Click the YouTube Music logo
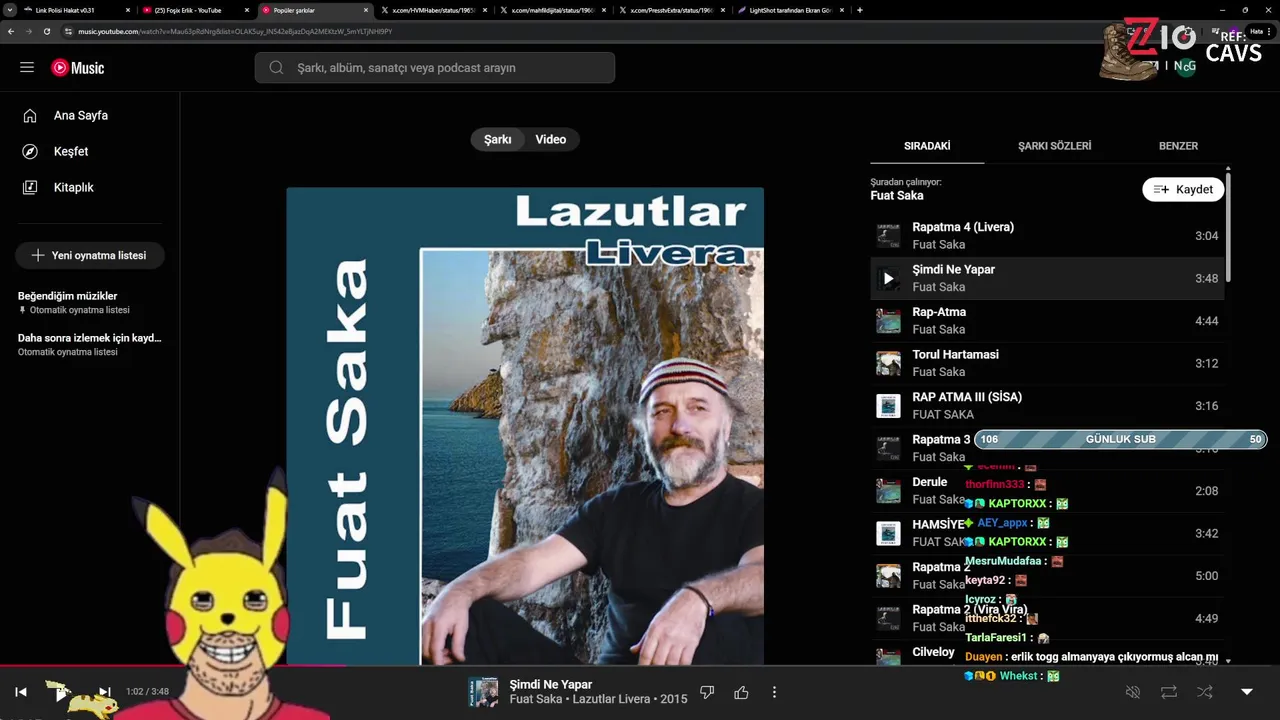The width and height of the screenshot is (1280, 720). (x=78, y=68)
